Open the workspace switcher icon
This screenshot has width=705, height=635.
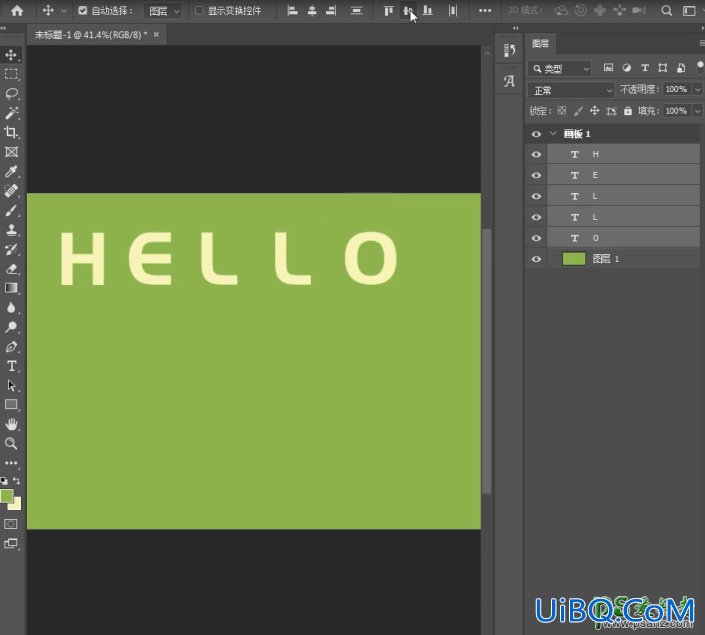click(689, 10)
